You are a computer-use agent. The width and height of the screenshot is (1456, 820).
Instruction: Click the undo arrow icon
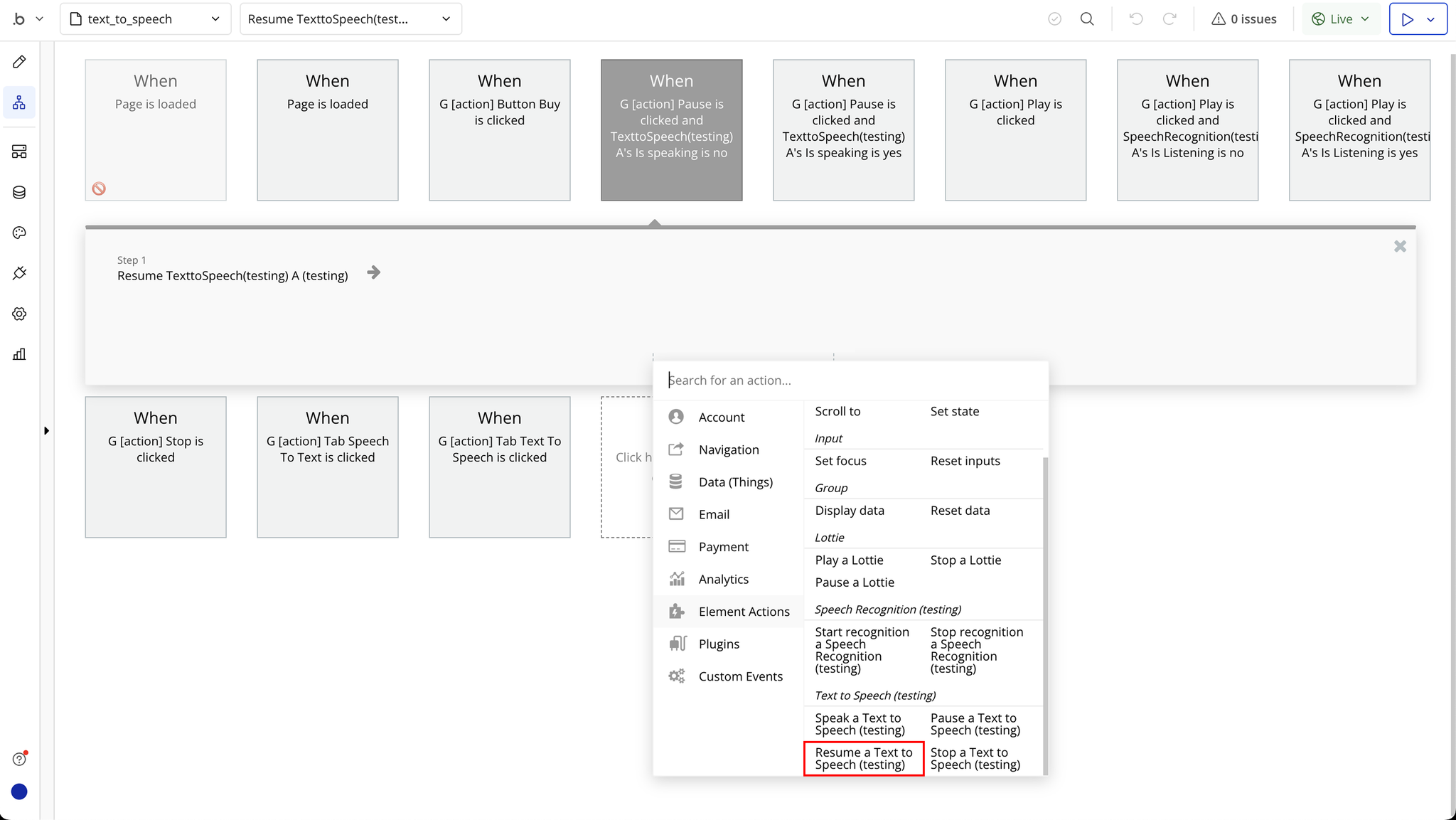pos(1136,19)
